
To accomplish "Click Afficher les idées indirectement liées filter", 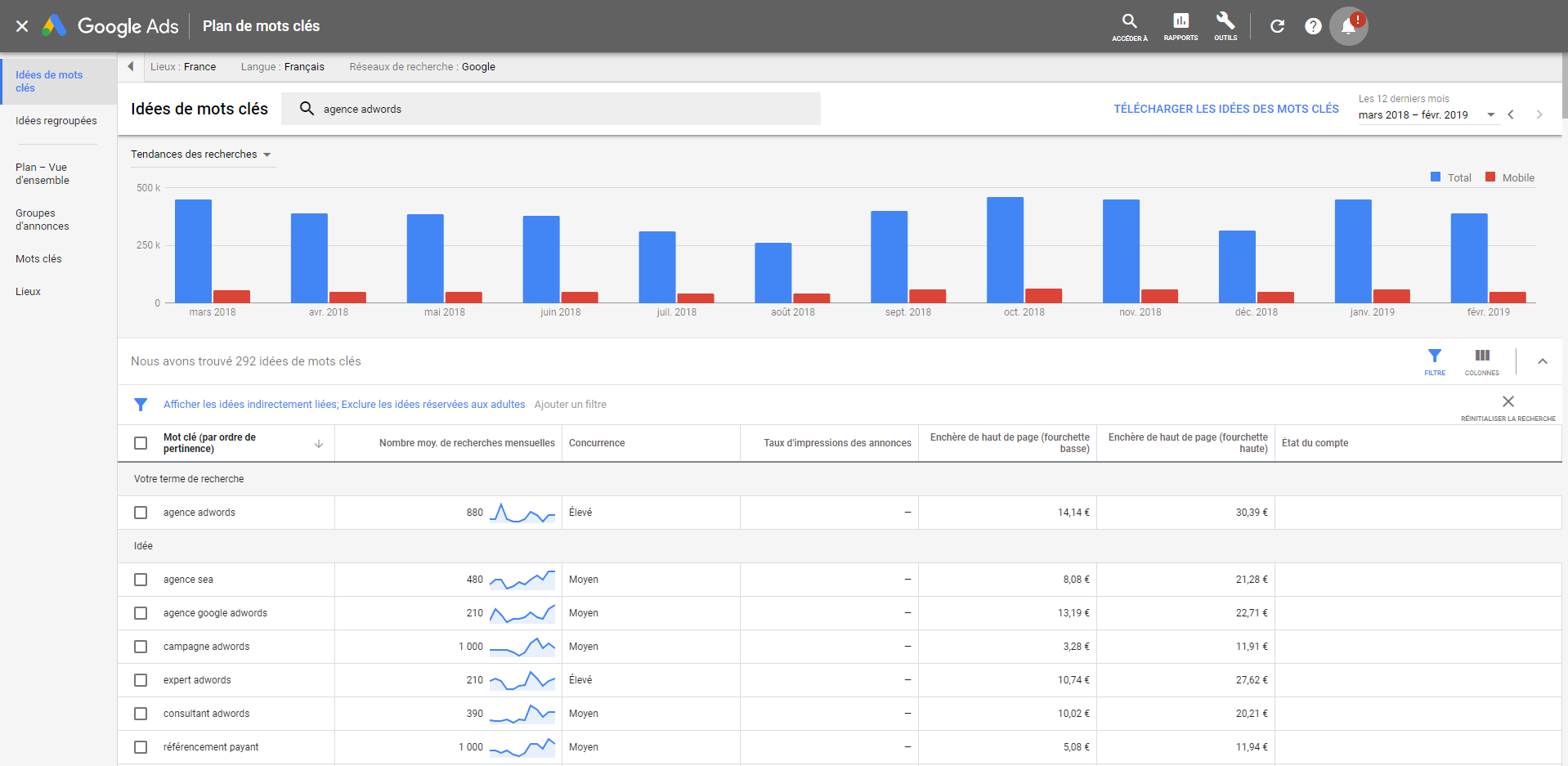I will click(250, 405).
